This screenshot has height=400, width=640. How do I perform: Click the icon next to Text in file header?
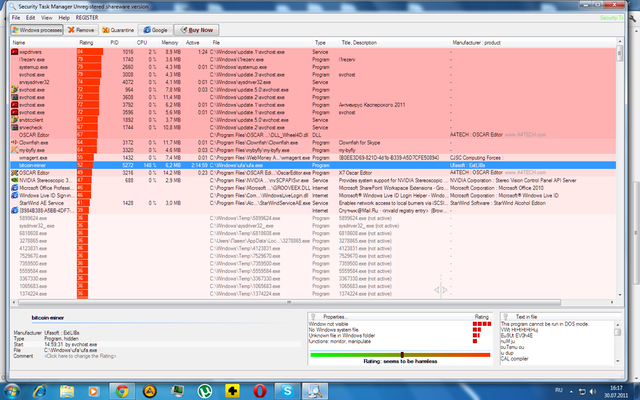(505, 317)
